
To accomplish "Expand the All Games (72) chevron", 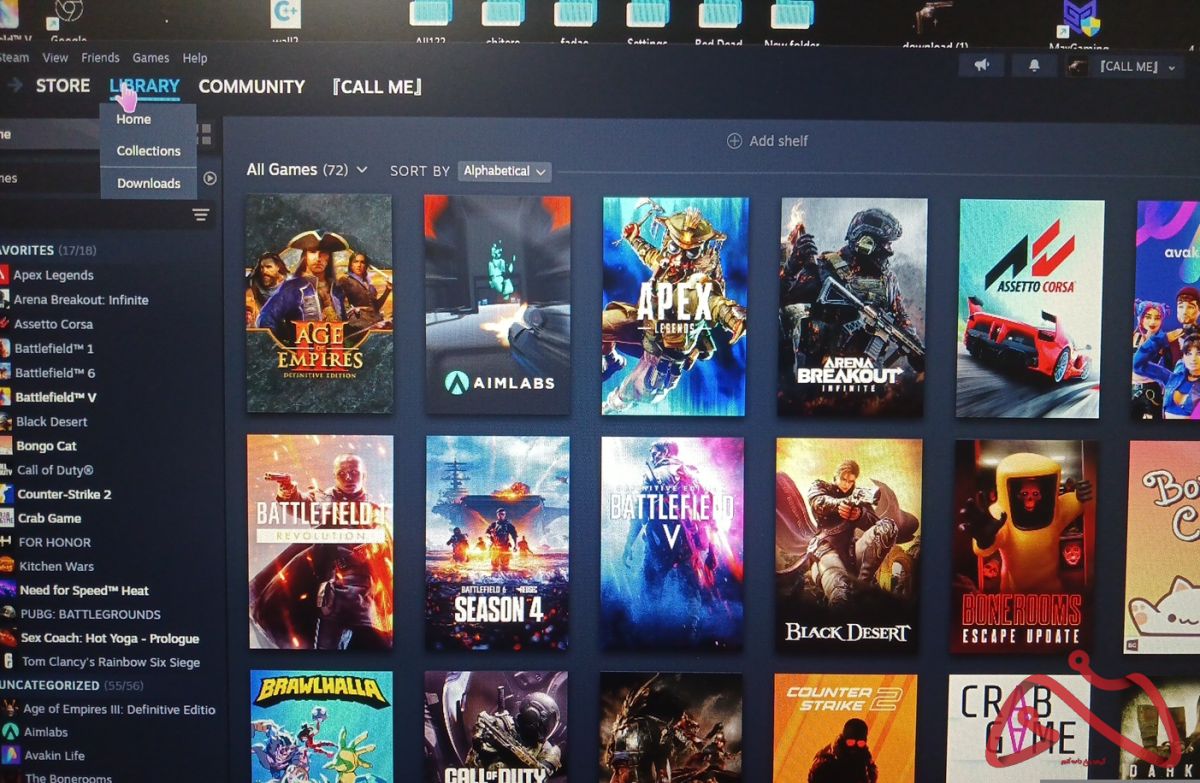I will (x=361, y=170).
